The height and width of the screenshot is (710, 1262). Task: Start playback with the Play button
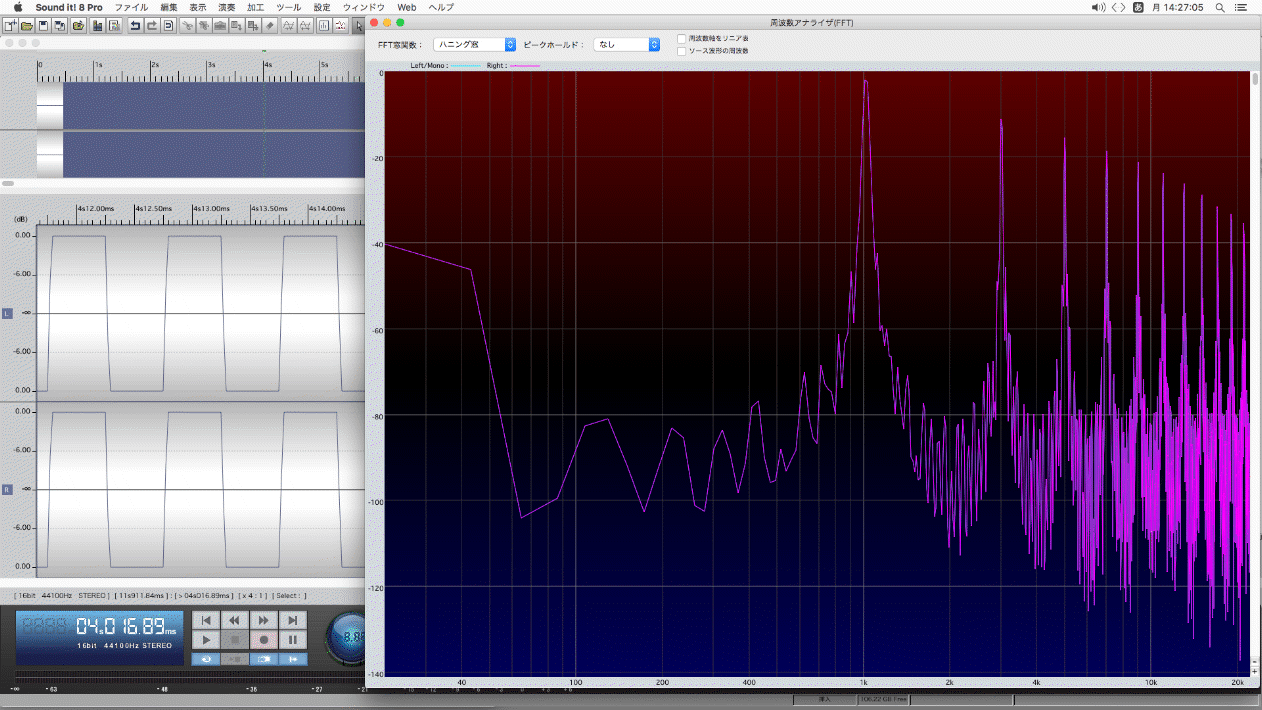tap(206, 640)
